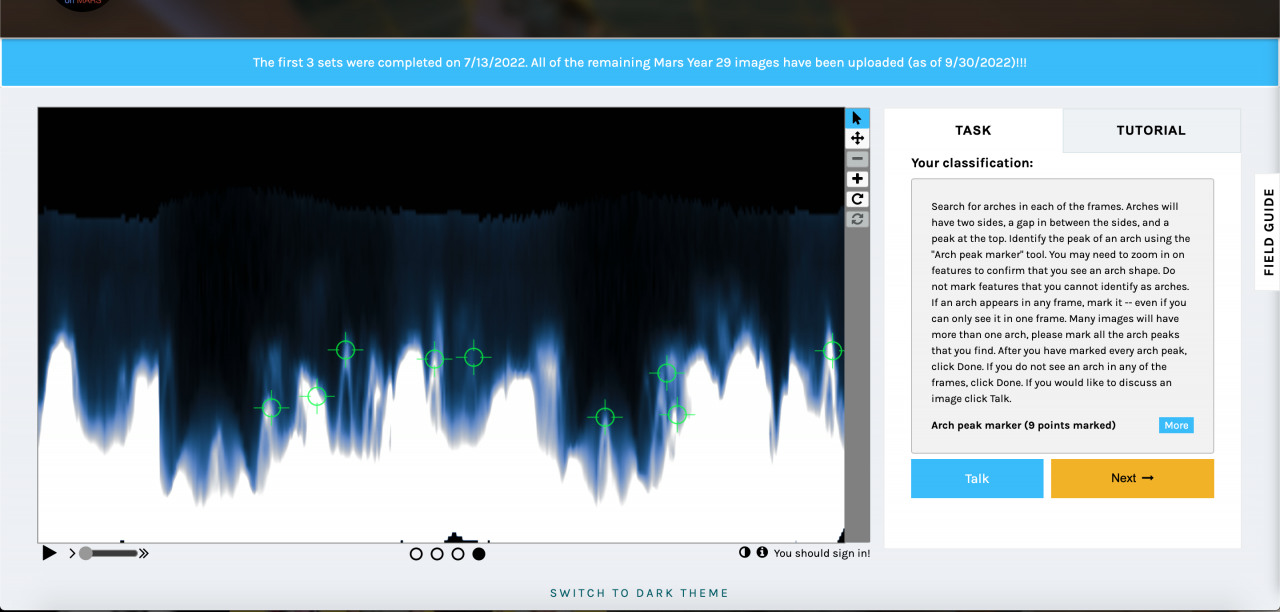Activate the pan move tool
This screenshot has width=1280, height=612.
(857, 138)
